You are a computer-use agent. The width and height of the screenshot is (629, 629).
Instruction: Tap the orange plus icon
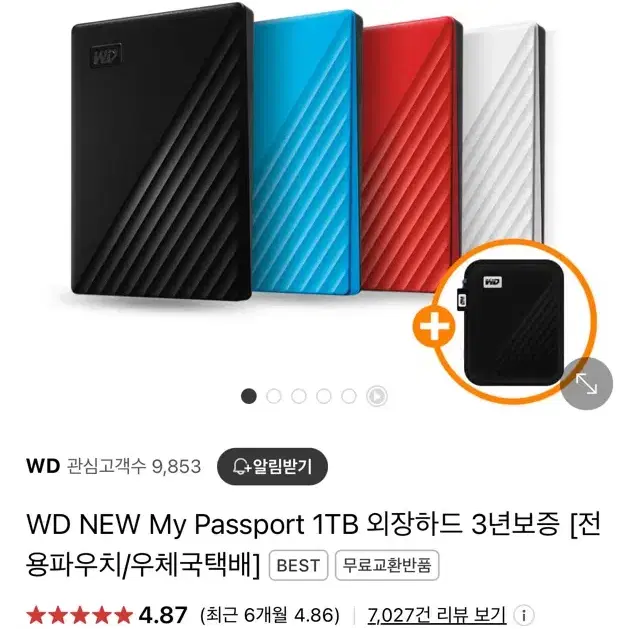coord(434,327)
